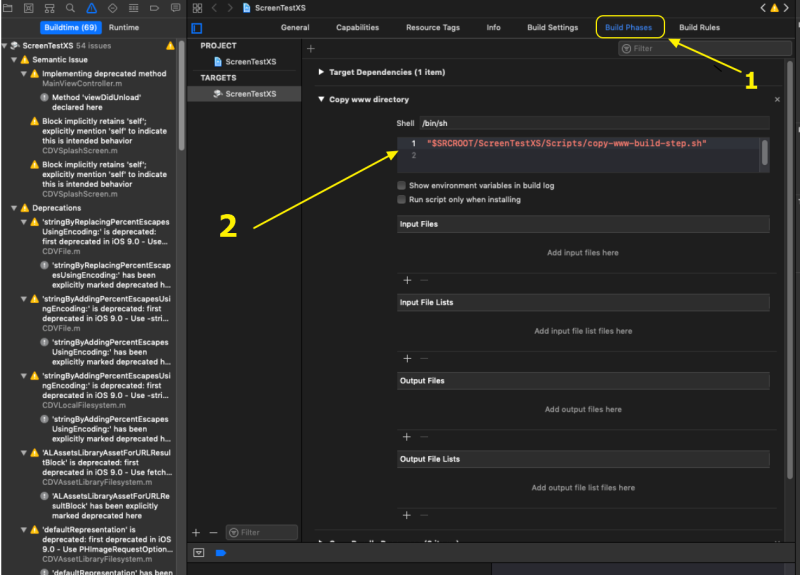The image size is (800, 575).
Task: Expand Target Dependencies (1 item)
Action: click(x=321, y=72)
